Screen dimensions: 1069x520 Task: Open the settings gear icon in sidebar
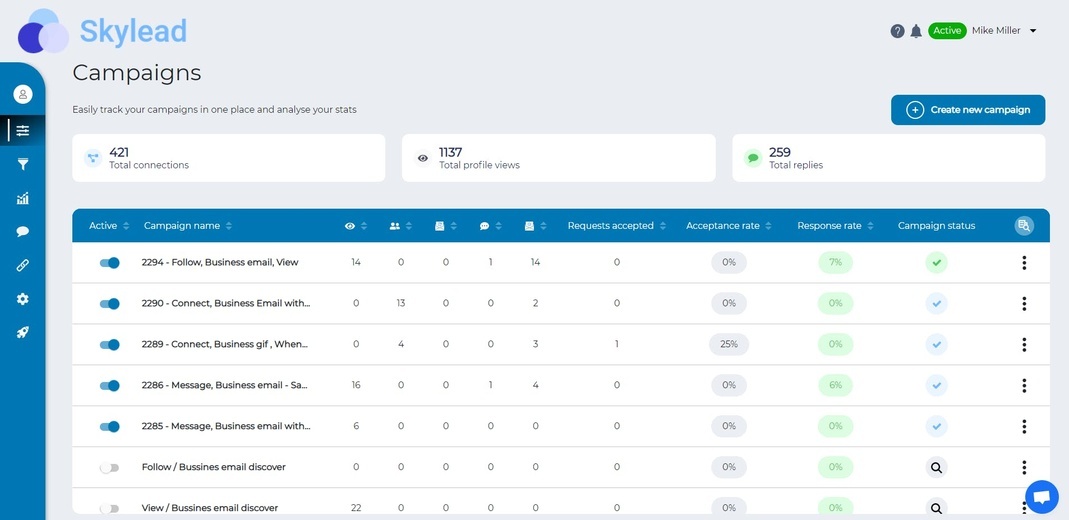point(22,299)
